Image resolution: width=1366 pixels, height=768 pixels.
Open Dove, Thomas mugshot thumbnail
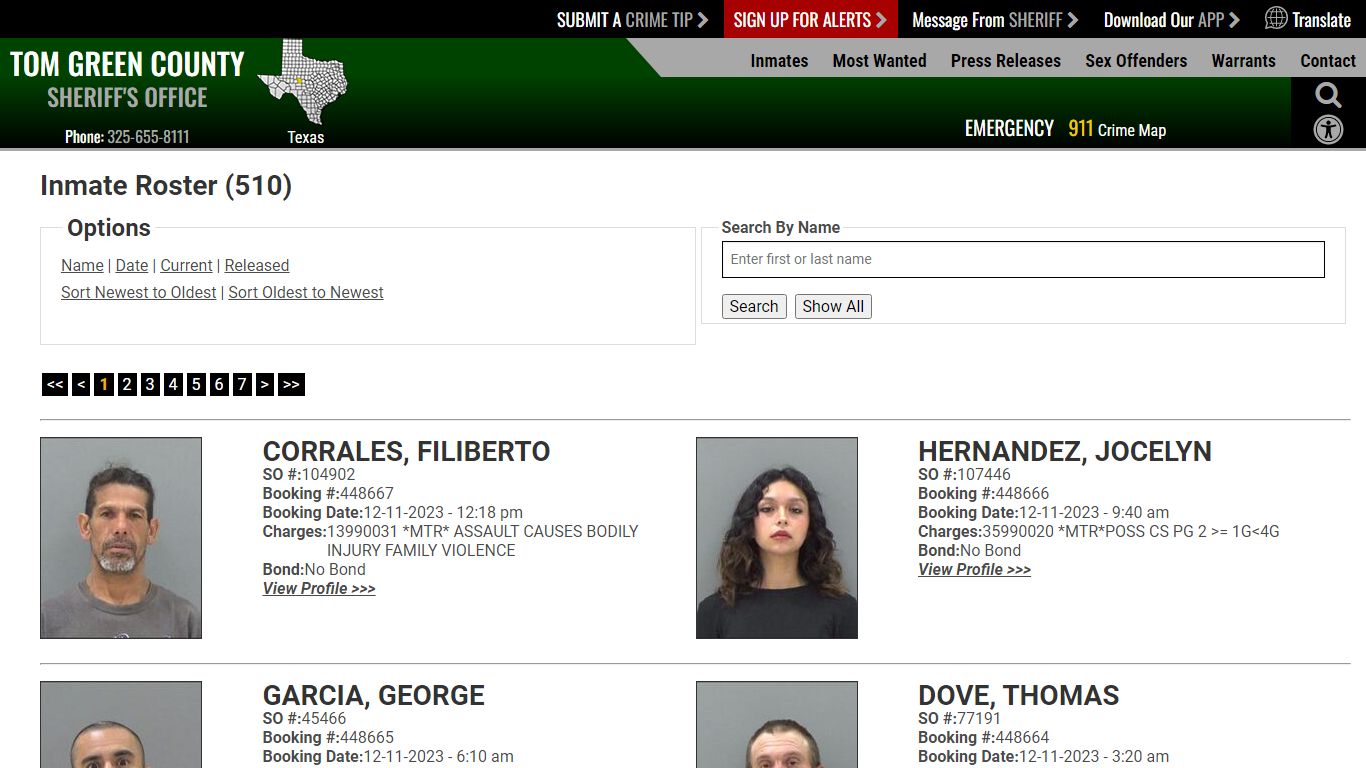click(x=777, y=725)
